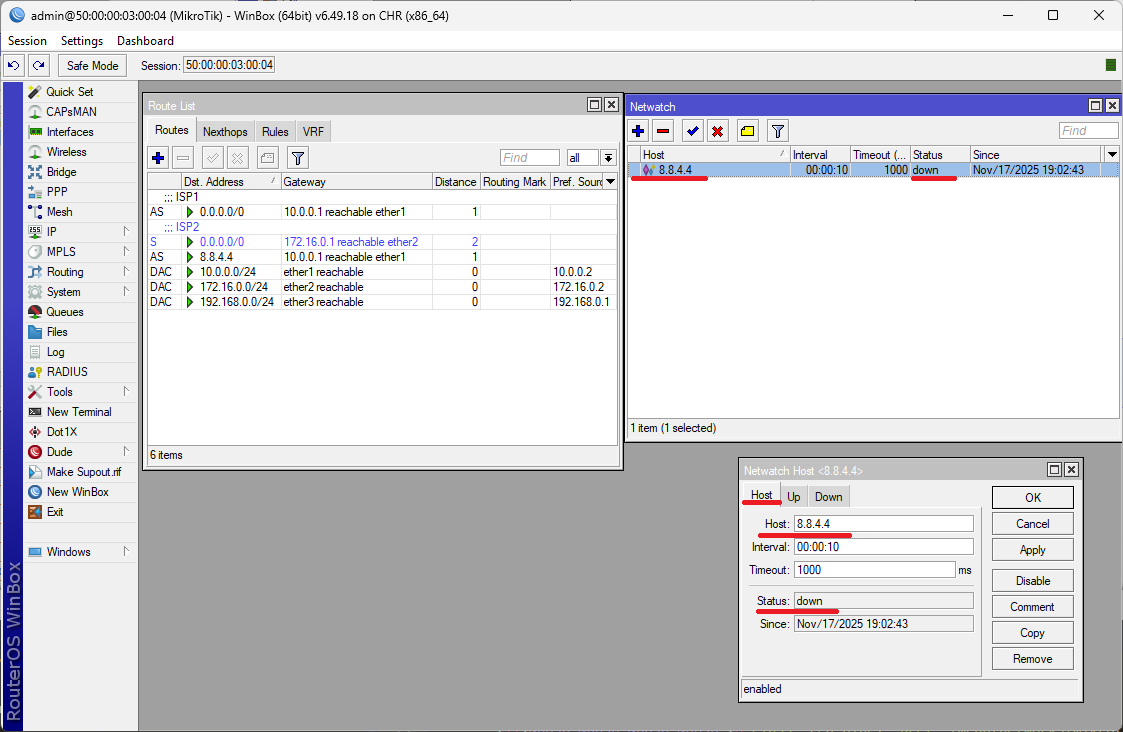Screen dimensions: 1123x732
Task: Click OK in Netwatch Host dialog
Action: click(x=1032, y=497)
